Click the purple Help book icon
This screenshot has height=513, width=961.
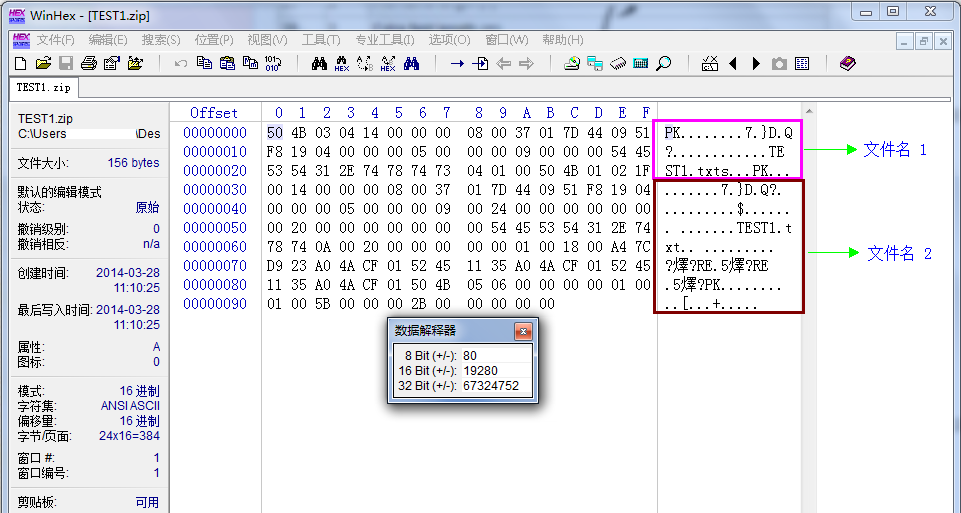848,63
